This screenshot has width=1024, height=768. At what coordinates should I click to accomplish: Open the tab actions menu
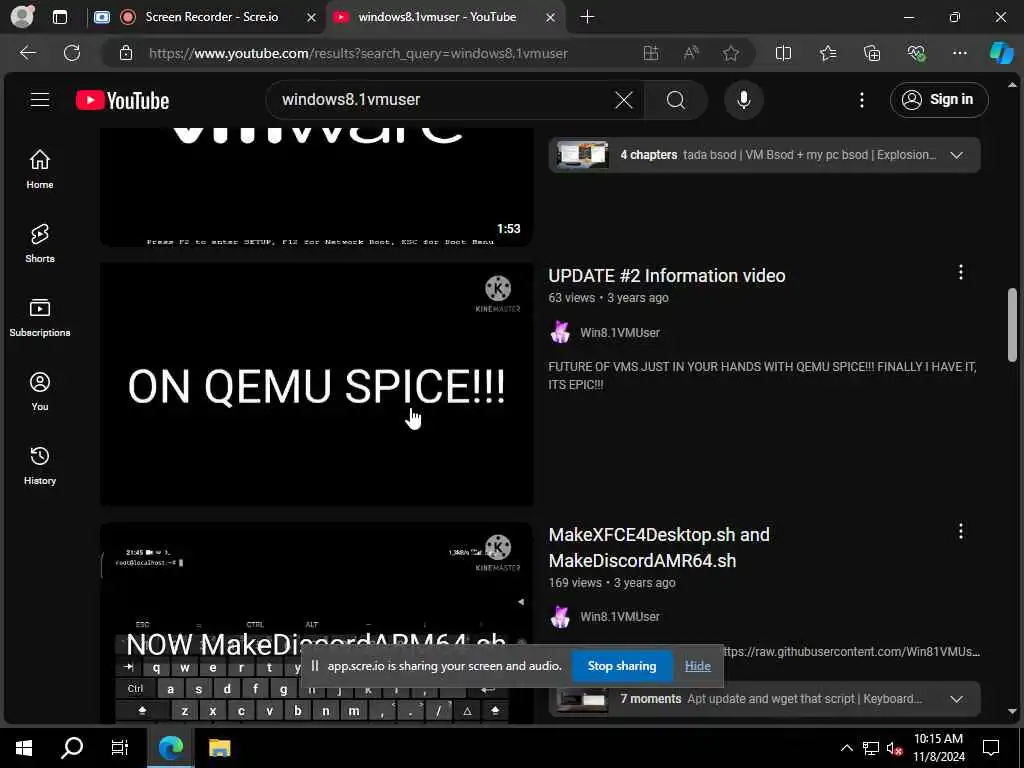(x=60, y=17)
